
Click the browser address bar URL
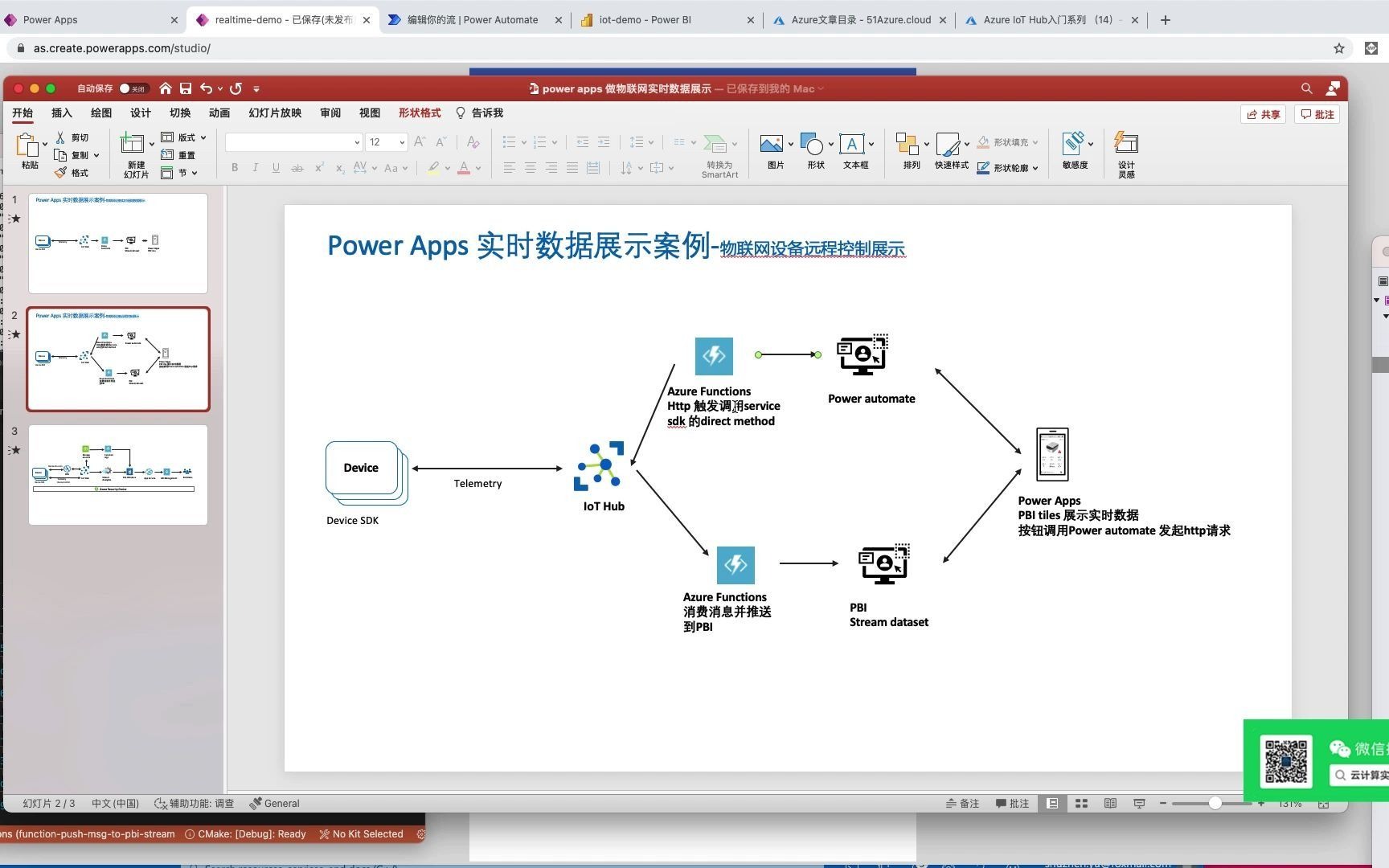(x=121, y=48)
